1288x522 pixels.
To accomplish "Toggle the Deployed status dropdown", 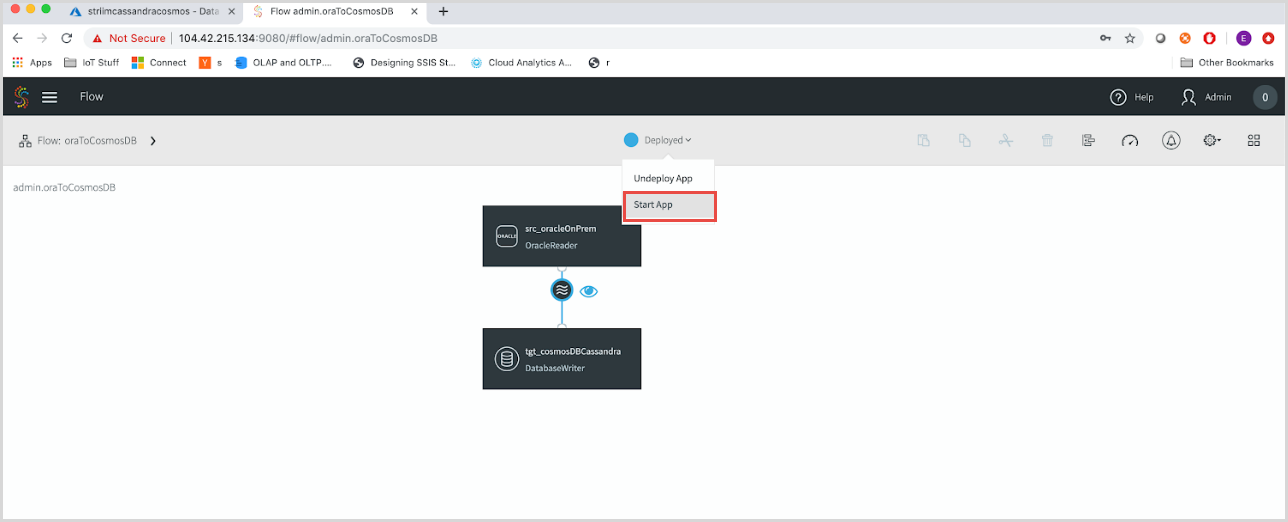I will click(x=660, y=140).
